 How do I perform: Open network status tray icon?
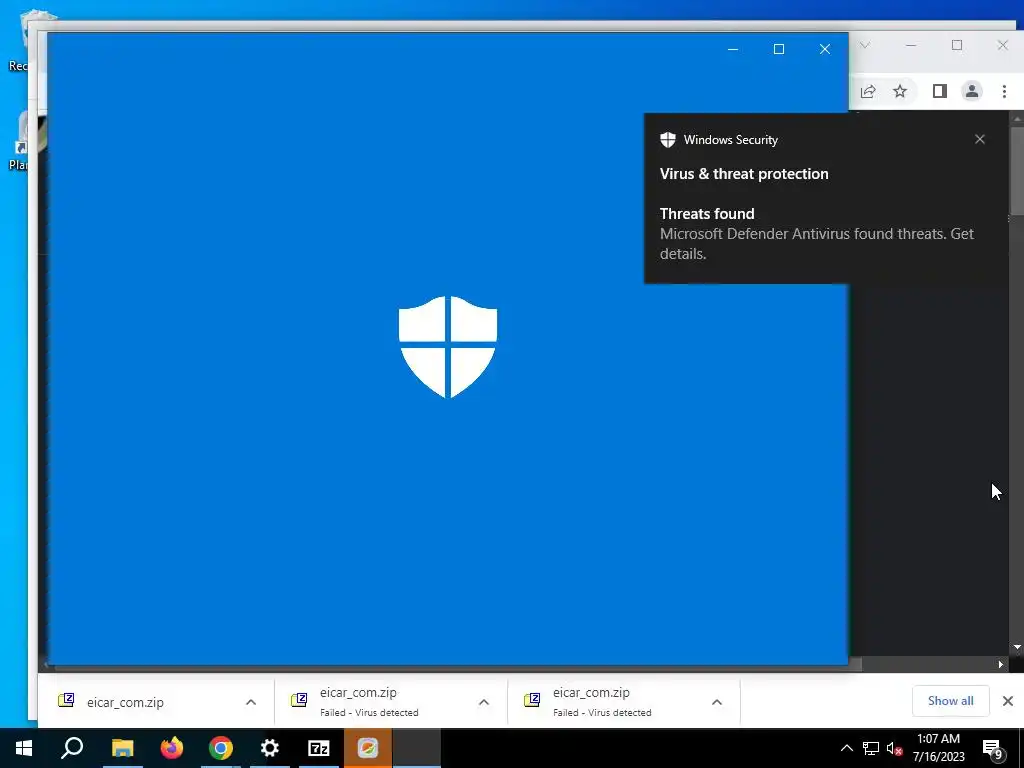pos(871,748)
